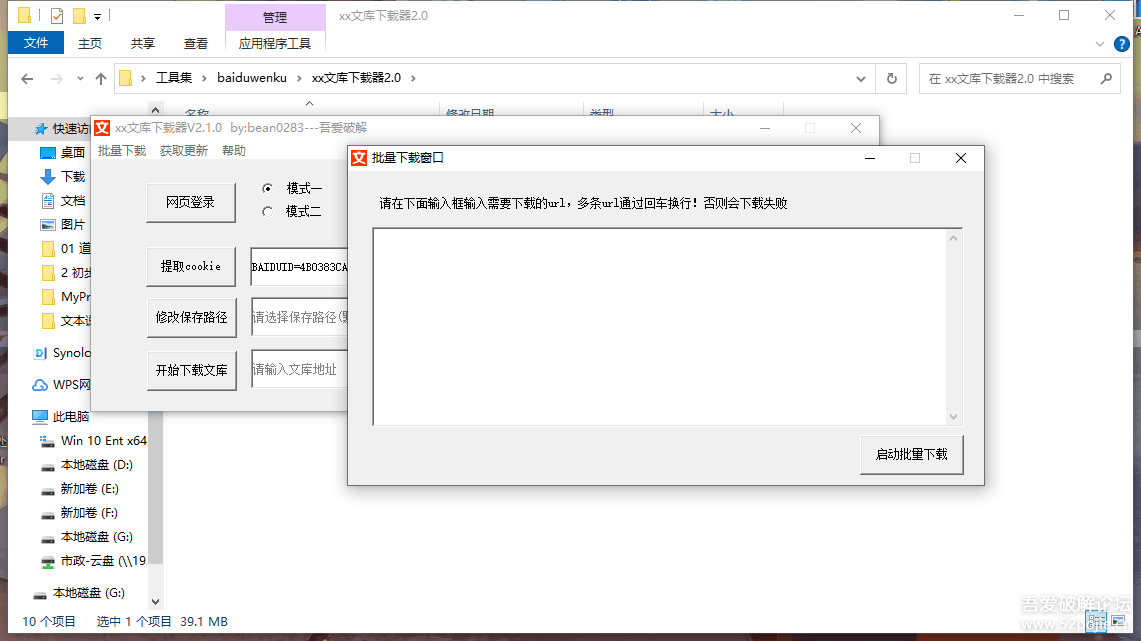Click the text area scroll-down arrow
The width and height of the screenshot is (1141, 641).
click(x=953, y=417)
